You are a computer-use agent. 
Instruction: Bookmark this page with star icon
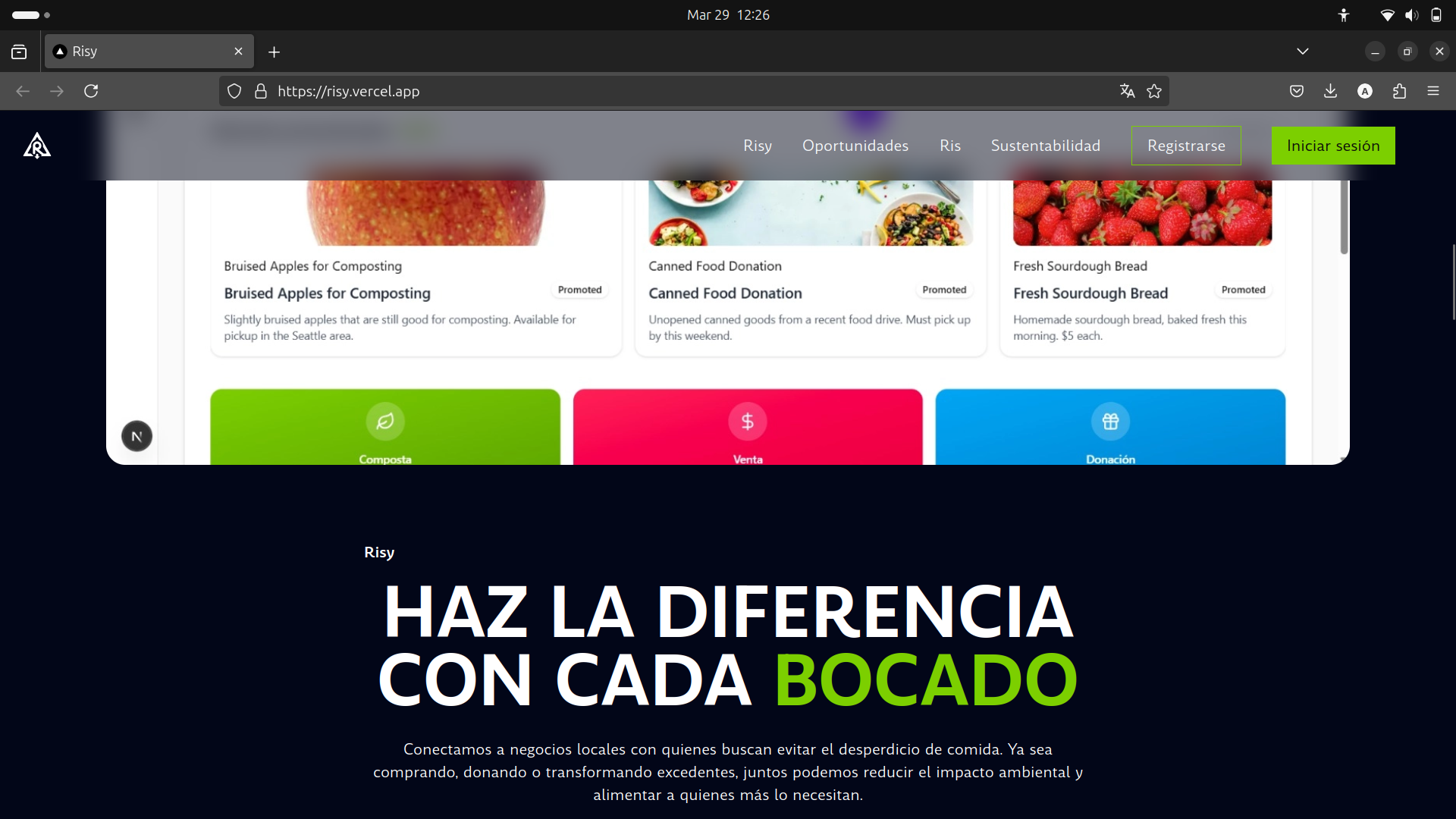coord(1154,91)
